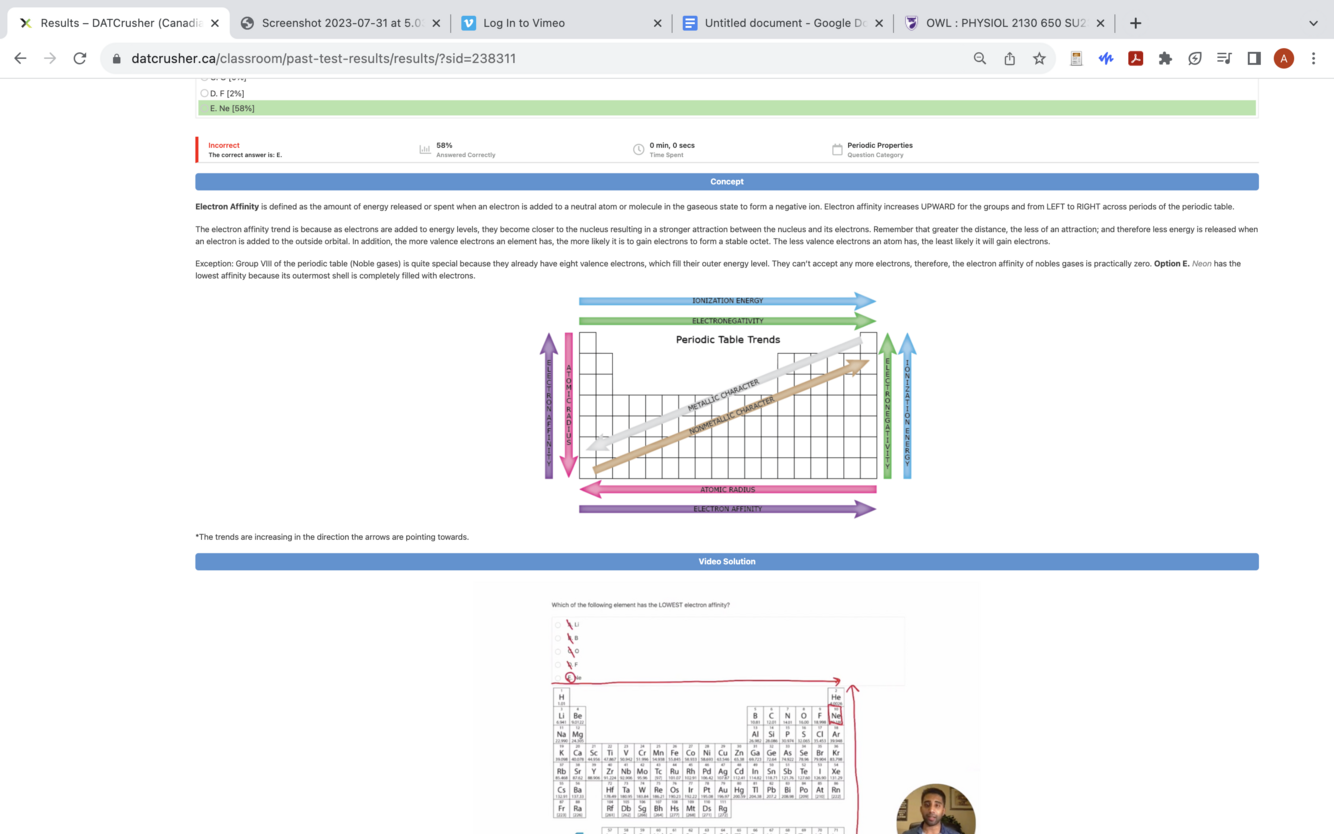
Task: View site info via the lock icon
Action: pos(117,59)
